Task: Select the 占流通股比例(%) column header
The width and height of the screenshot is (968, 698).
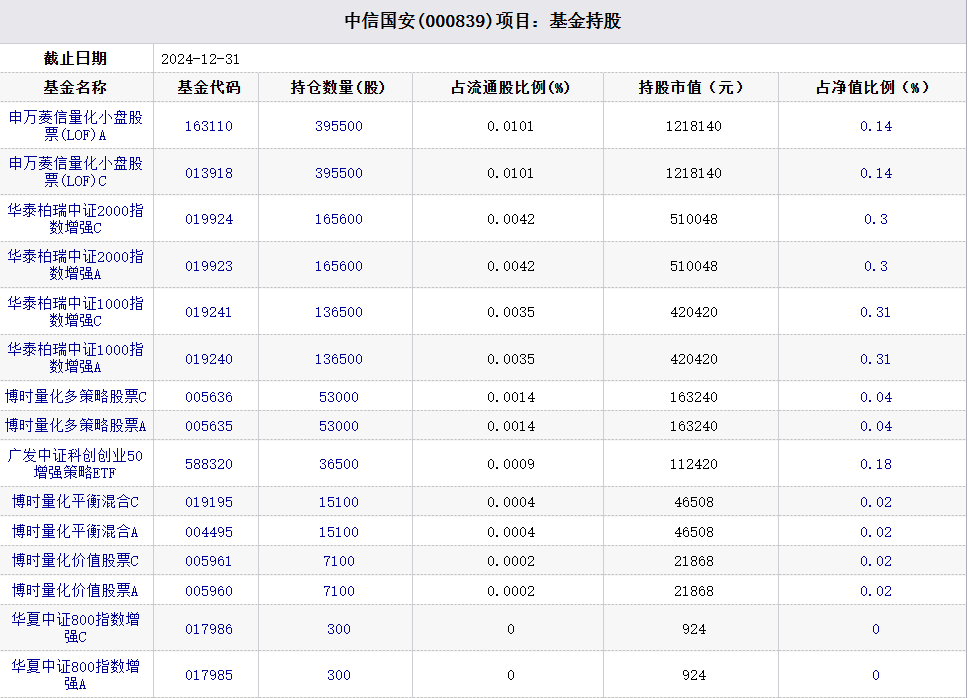Action: pyautogui.click(x=511, y=87)
